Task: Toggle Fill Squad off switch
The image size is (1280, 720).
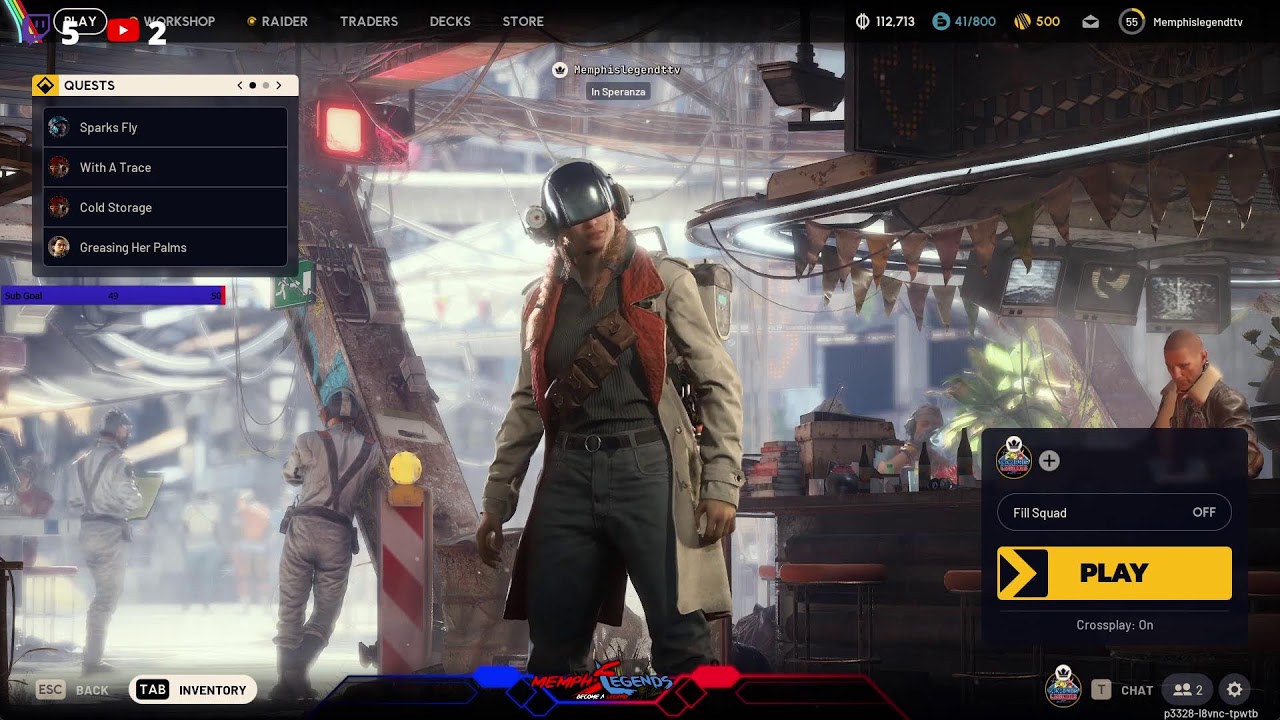Action: [x=1114, y=513]
